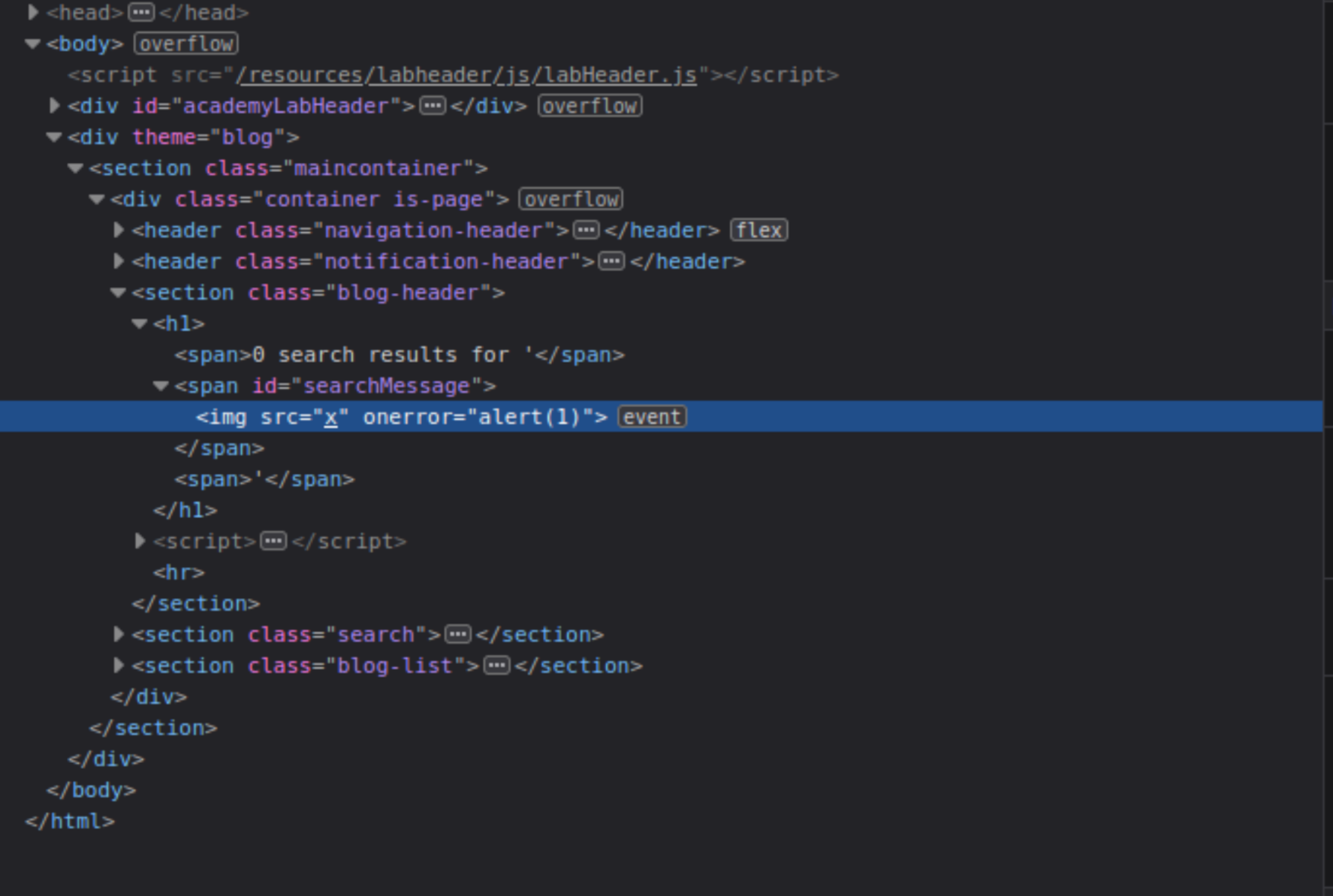
Task: Click the ellipsis badge inside the h1 sibling script
Action: pyautogui.click(x=273, y=541)
